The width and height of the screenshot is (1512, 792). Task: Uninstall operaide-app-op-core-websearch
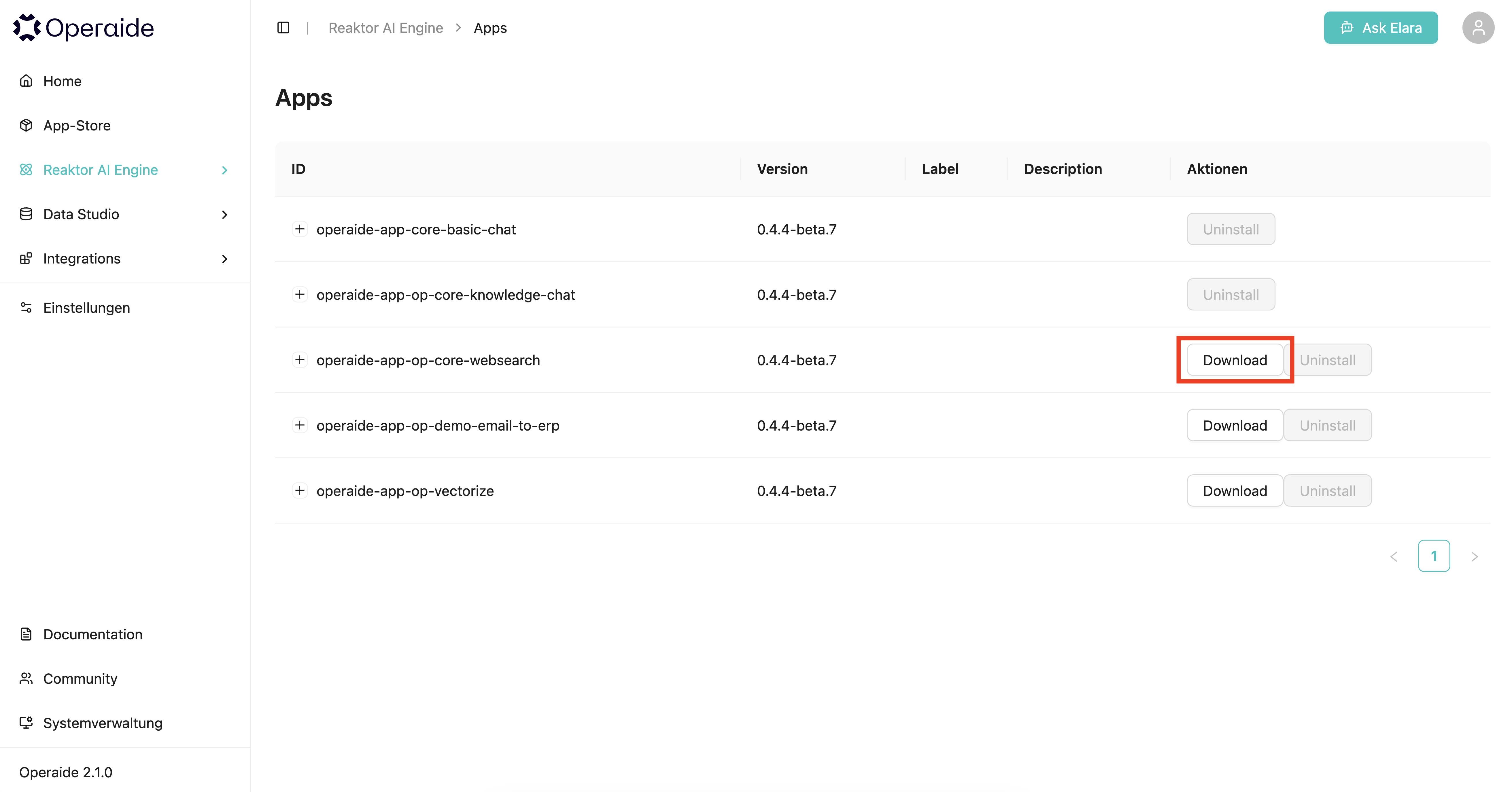point(1328,360)
